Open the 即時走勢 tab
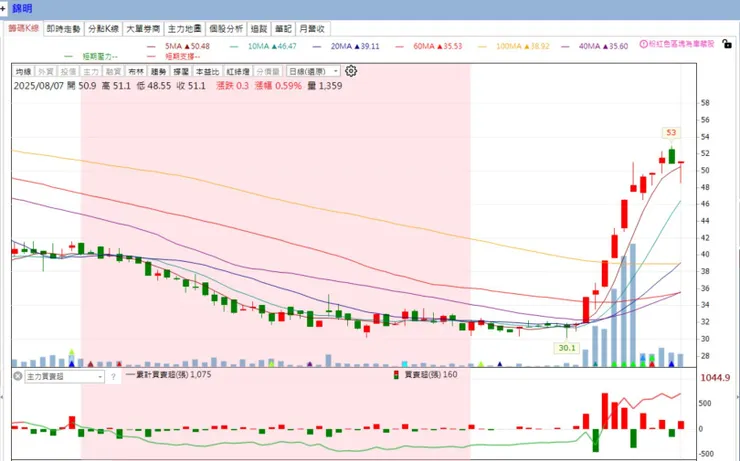The width and height of the screenshot is (740, 461). pos(63,29)
